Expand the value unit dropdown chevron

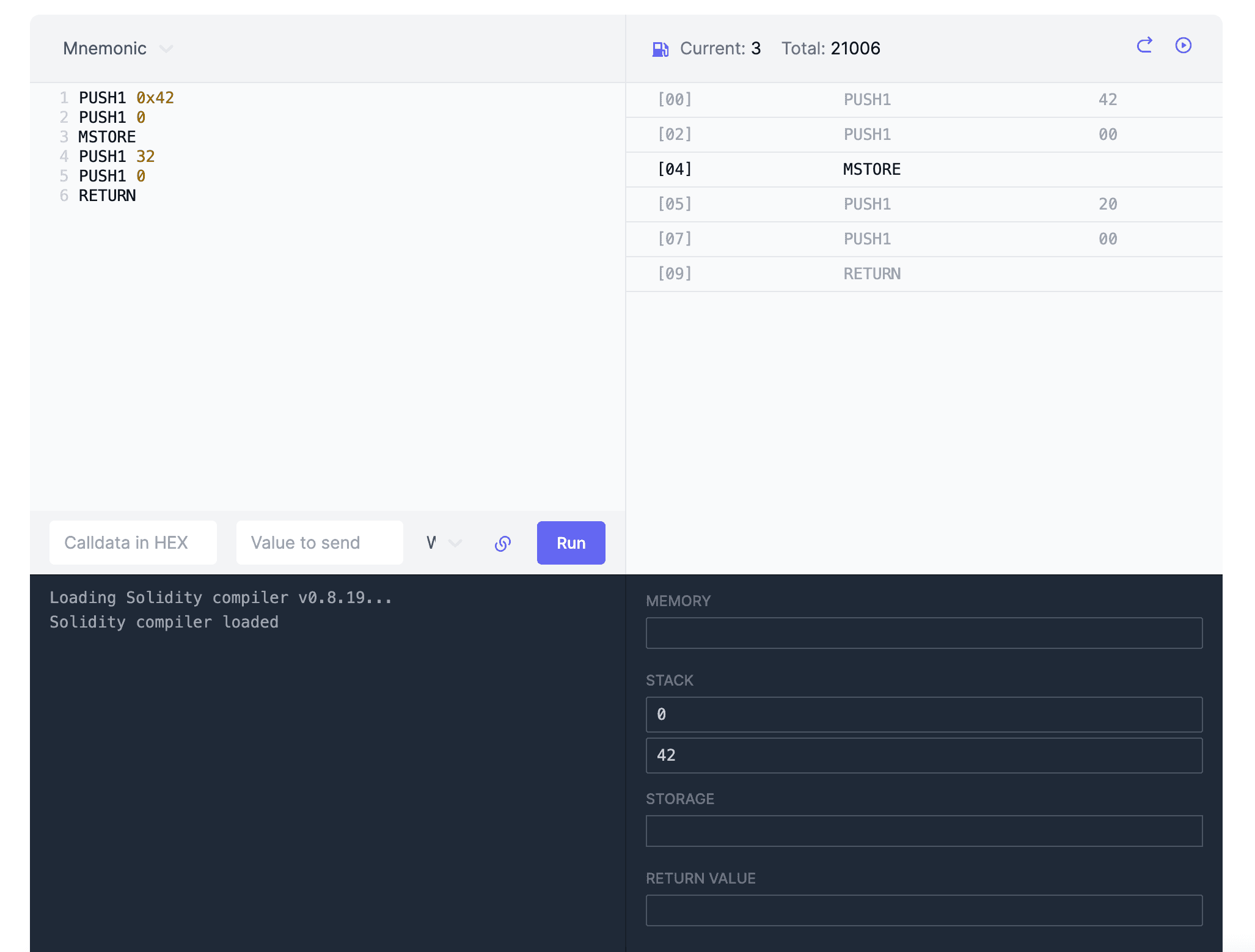[455, 543]
